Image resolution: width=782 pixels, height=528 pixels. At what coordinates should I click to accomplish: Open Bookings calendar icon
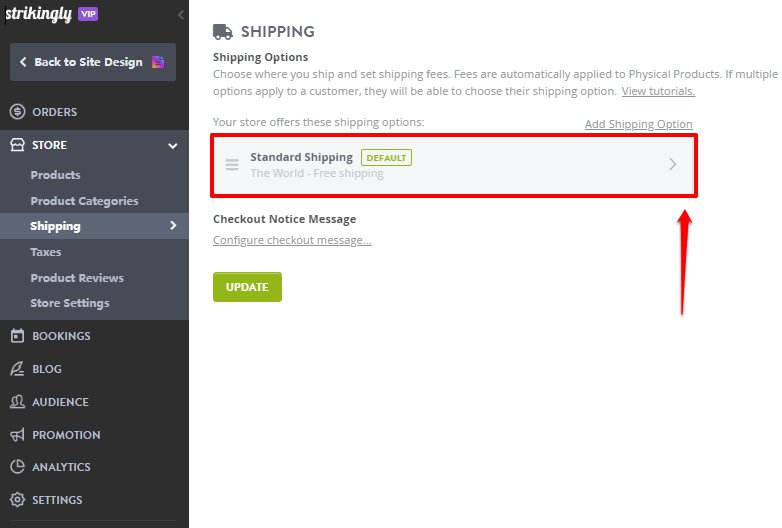click(x=17, y=336)
